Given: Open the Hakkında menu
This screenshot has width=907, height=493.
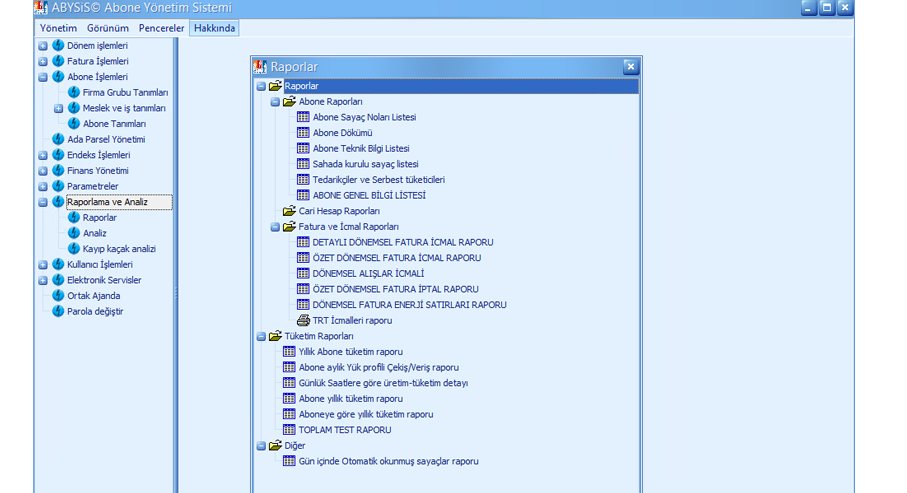Looking at the screenshot, I should (x=215, y=28).
